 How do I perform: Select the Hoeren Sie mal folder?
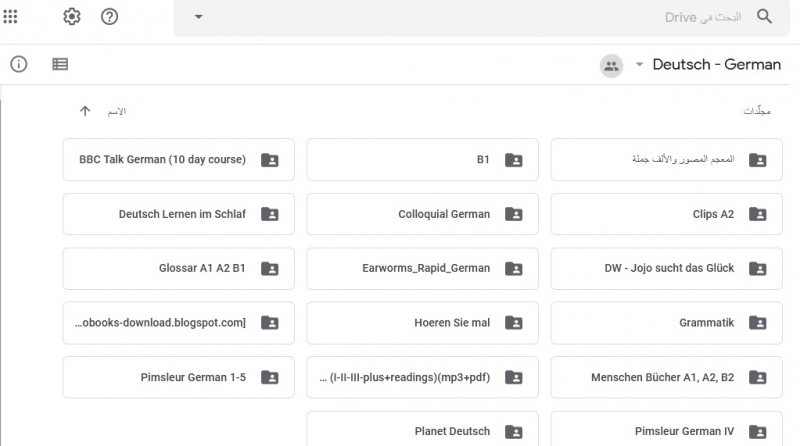(422, 323)
